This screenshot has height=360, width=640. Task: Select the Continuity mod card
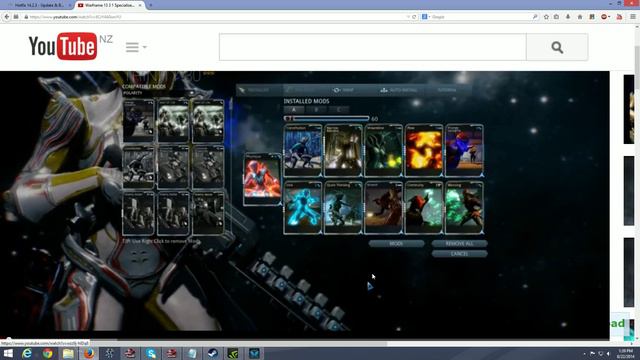click(x=424, y=208)
